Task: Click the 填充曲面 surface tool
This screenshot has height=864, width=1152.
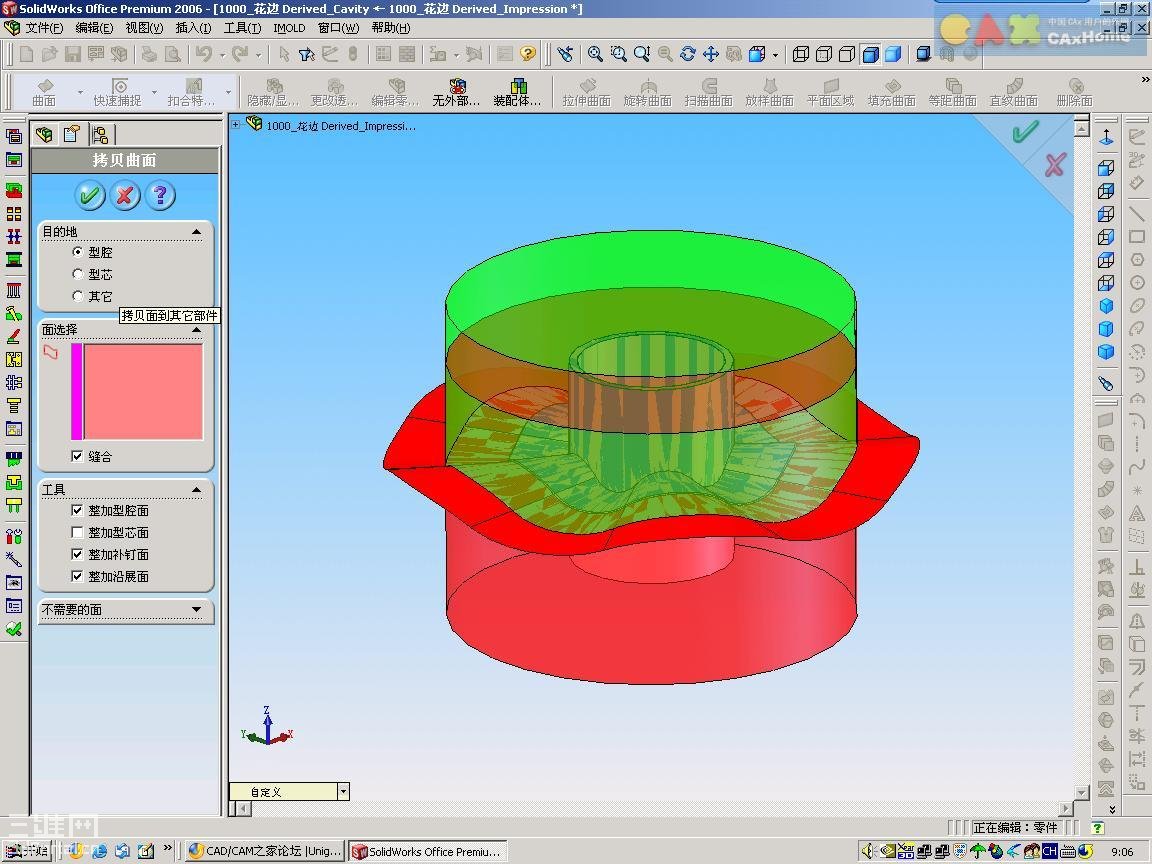Action: pos(891,93)
